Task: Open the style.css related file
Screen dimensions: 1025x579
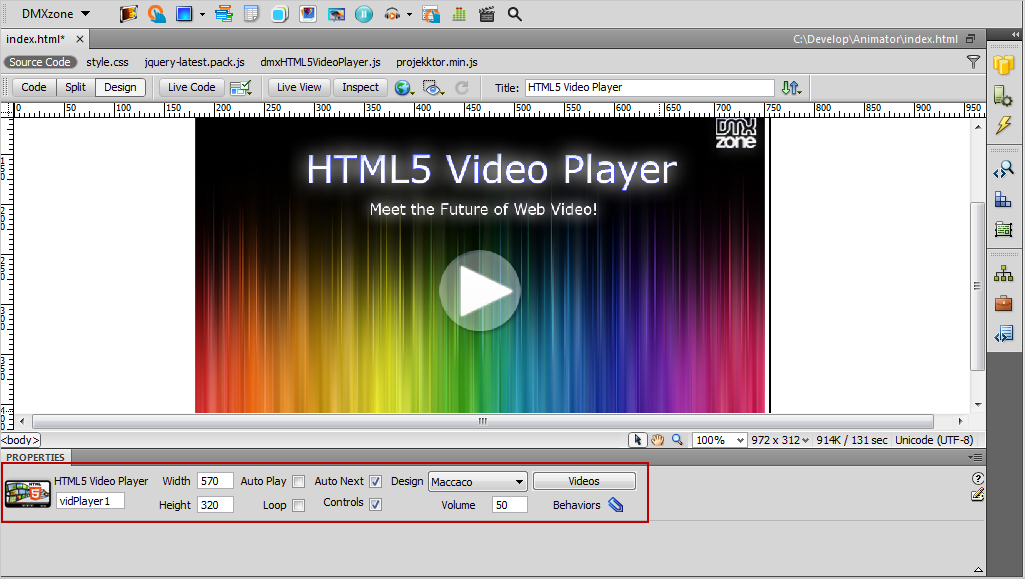Action: pos(107,62)
